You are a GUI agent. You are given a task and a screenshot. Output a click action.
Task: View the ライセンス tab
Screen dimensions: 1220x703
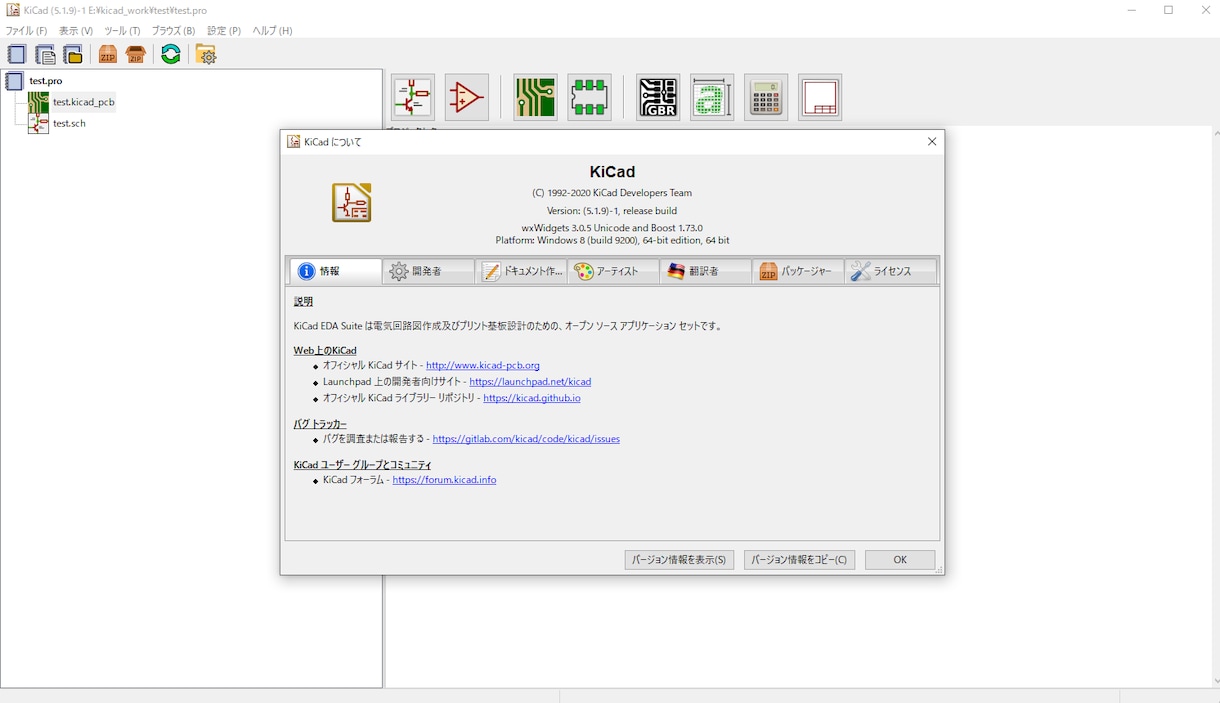tap(891, 271)
